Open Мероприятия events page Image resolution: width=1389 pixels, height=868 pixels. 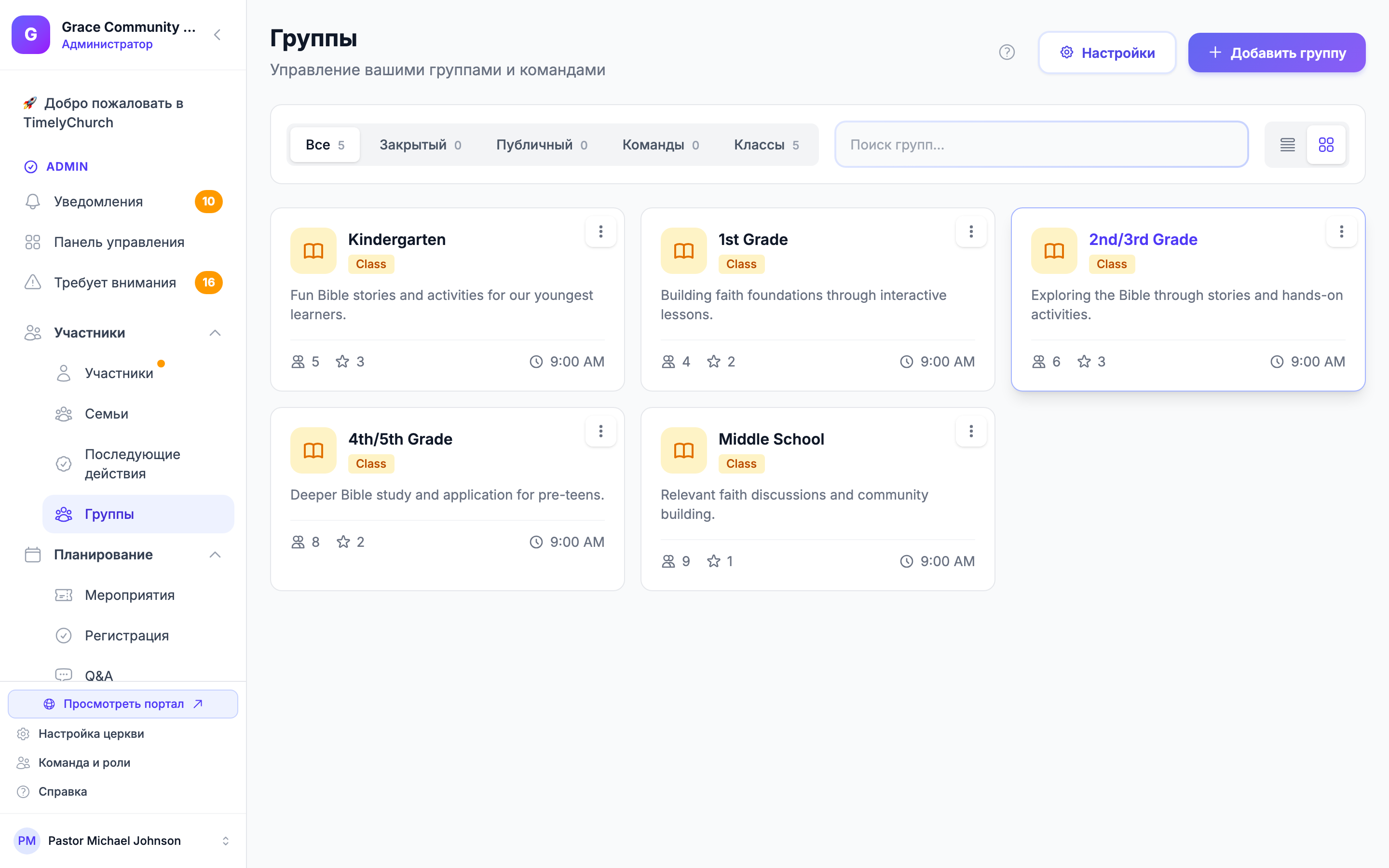pyautogui.click(x=138, y=596)
